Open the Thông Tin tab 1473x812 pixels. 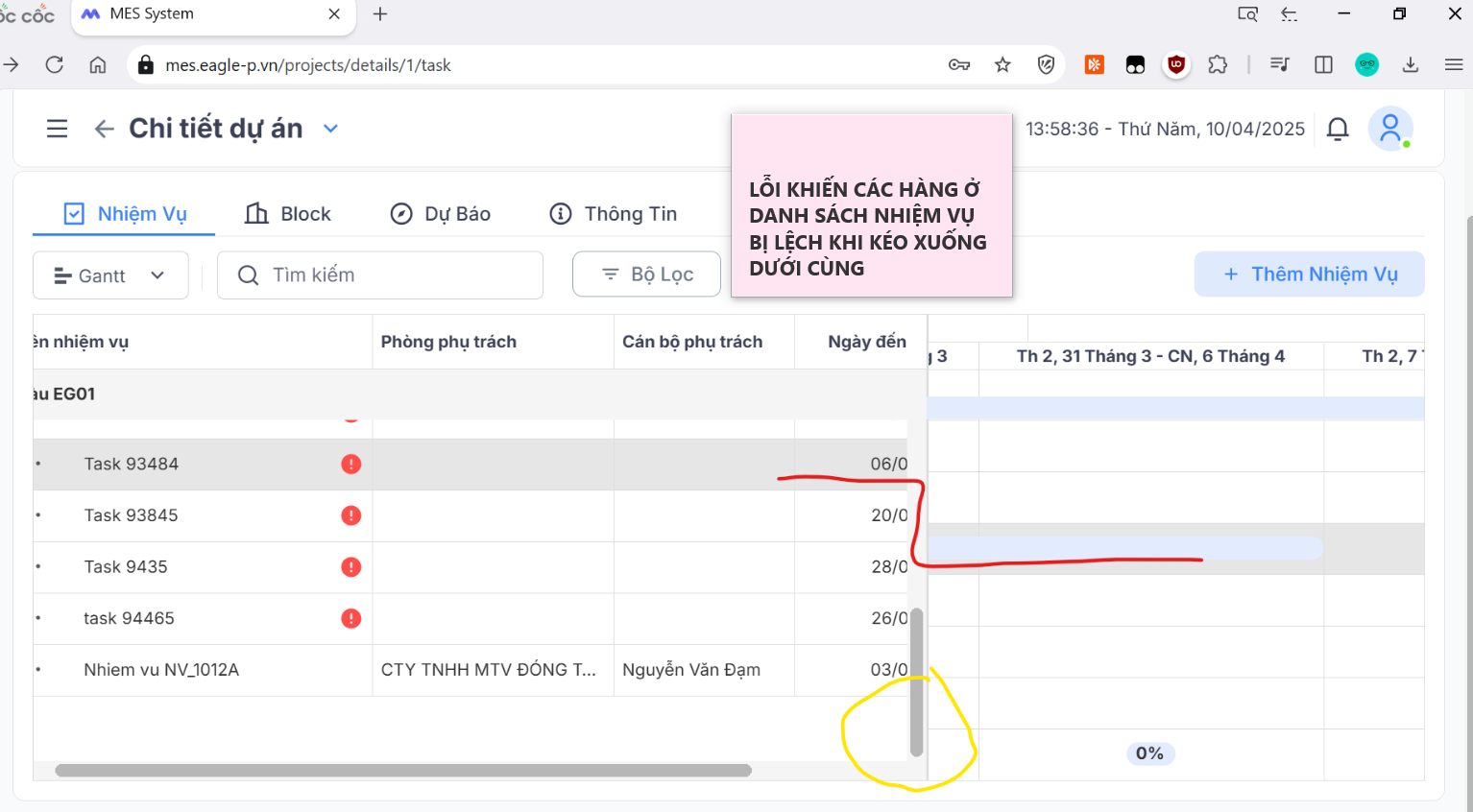coord(614,214)
